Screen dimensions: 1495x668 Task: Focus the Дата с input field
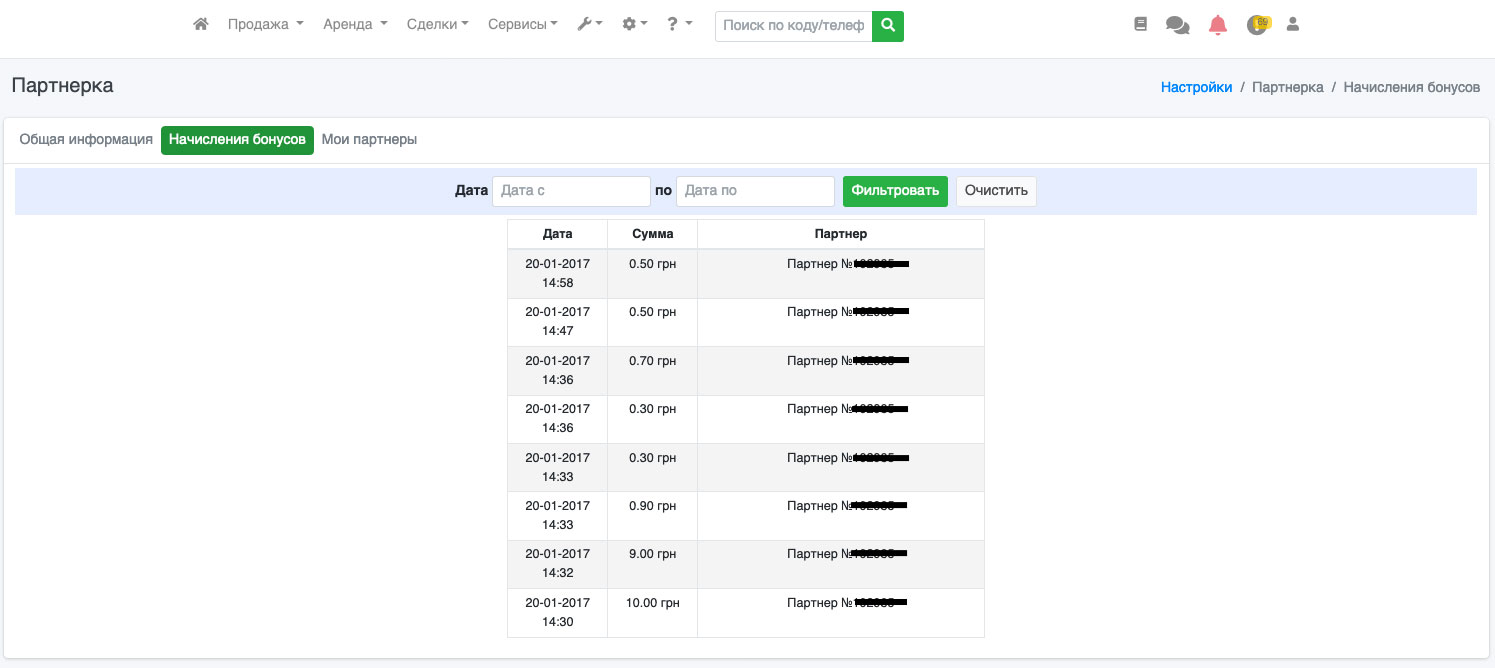click(571, 191)
